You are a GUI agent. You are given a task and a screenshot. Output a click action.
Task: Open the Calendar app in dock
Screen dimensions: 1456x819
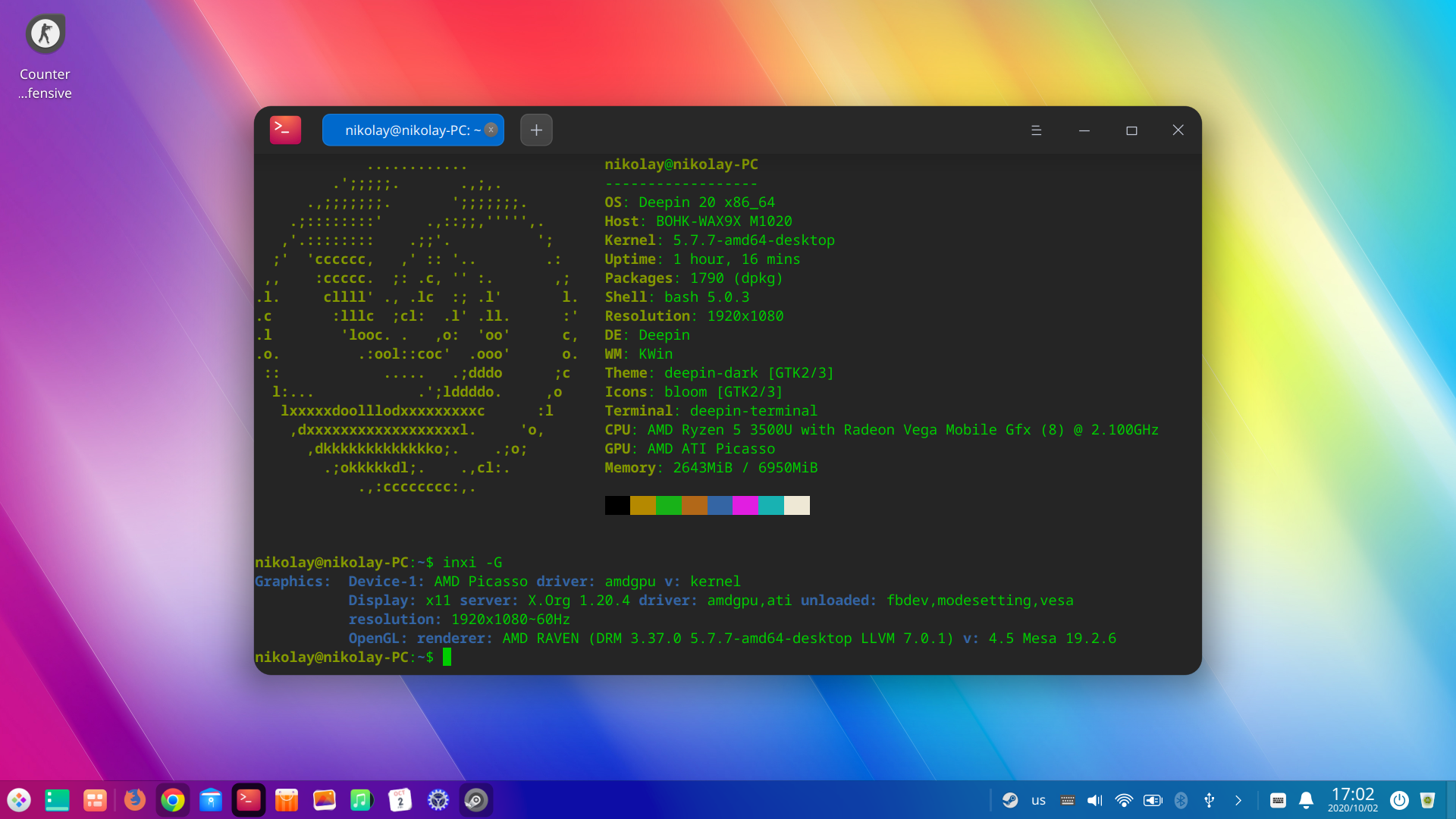pos(400,800)
